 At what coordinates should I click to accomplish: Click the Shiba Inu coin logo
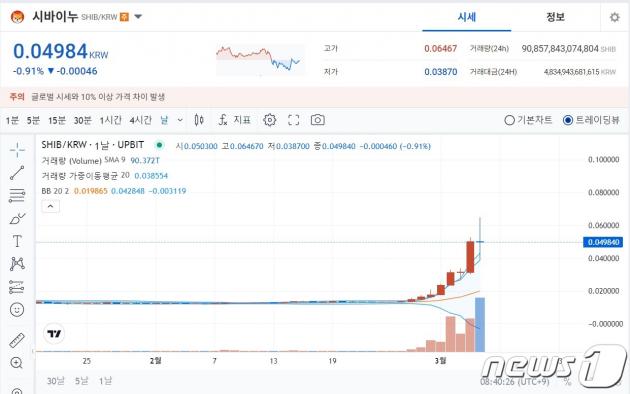coord(17,17)
